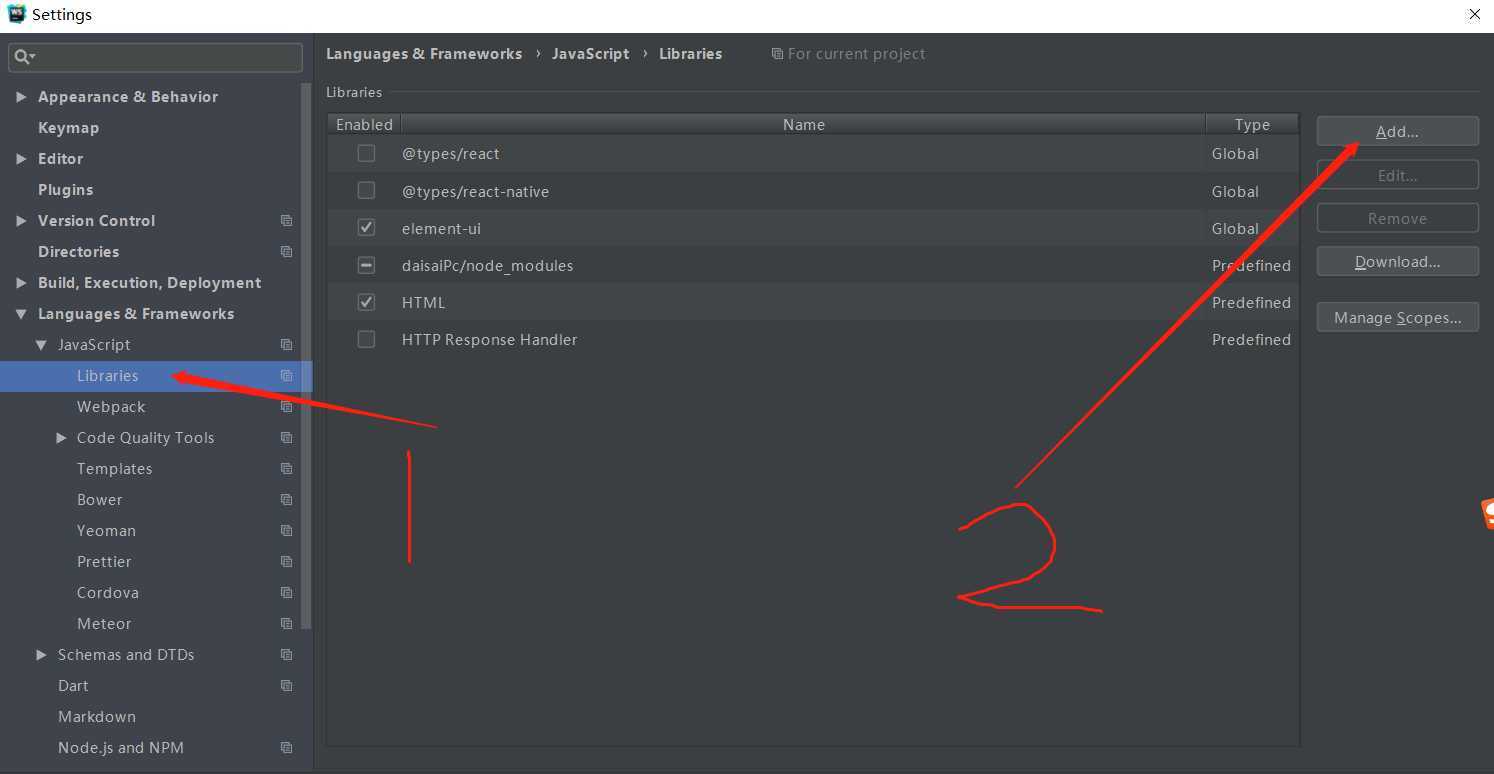Click the Enabled column header

click(x=364, y=125)
